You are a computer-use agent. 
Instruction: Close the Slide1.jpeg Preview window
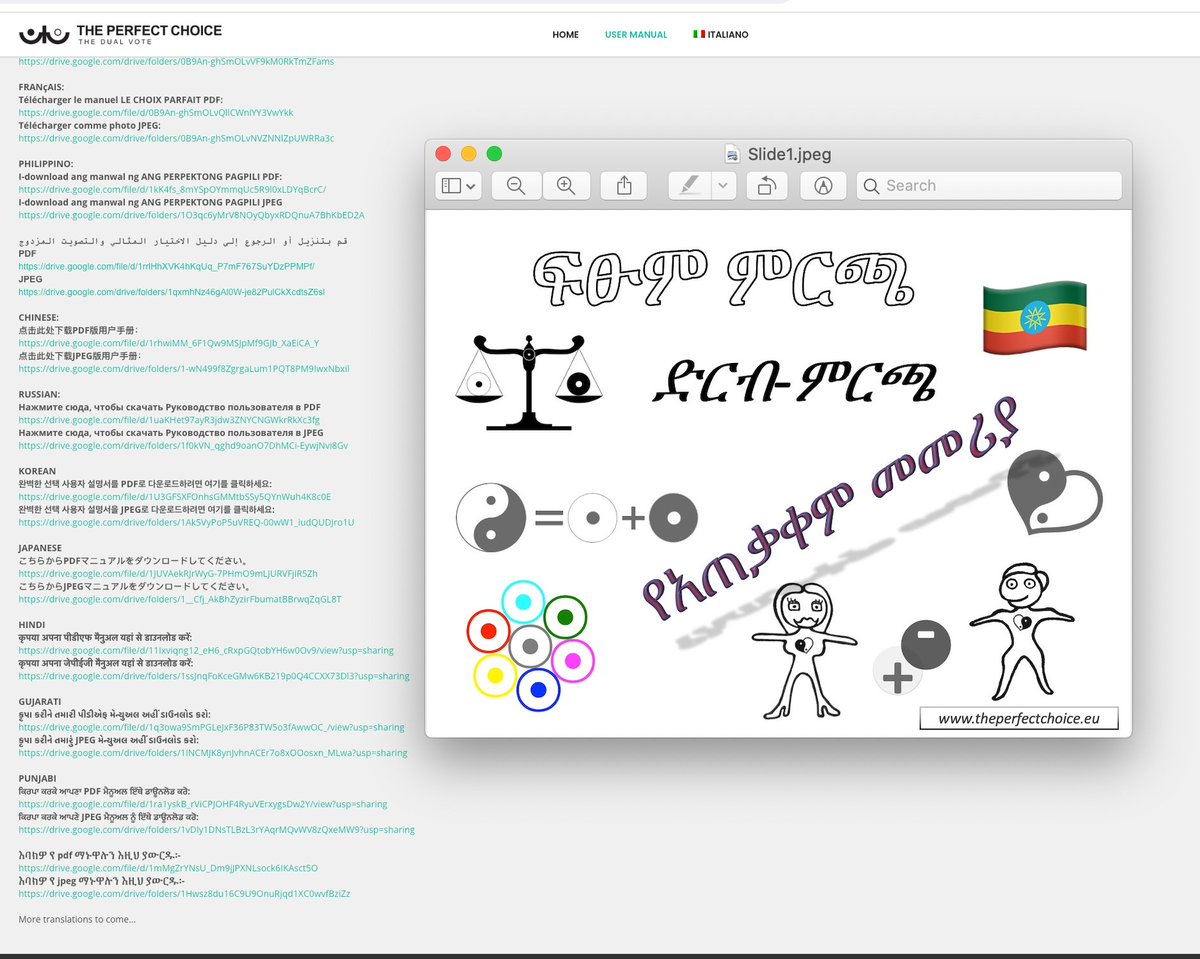(443, 154)
